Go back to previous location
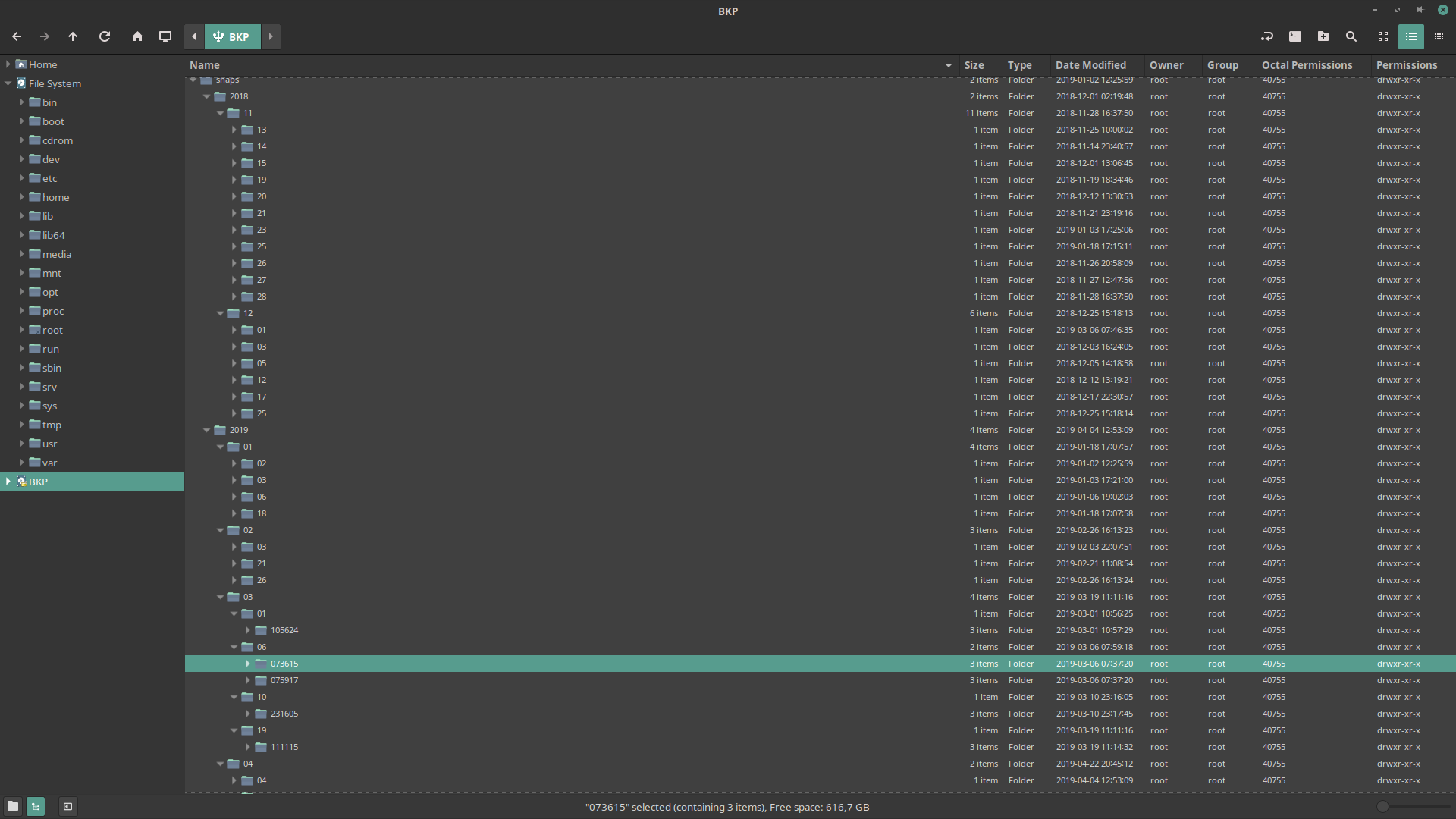1456x819 pixels. coord(17,36)
